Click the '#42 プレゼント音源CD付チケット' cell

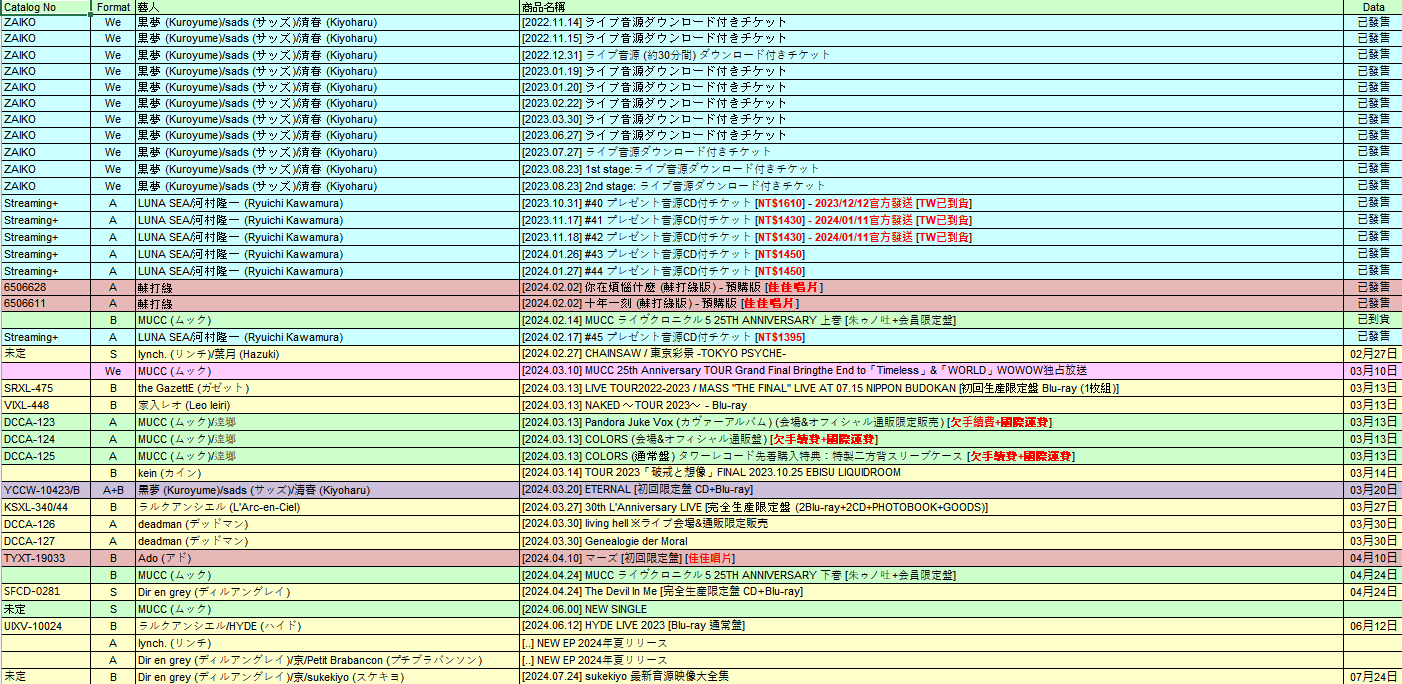932,237
